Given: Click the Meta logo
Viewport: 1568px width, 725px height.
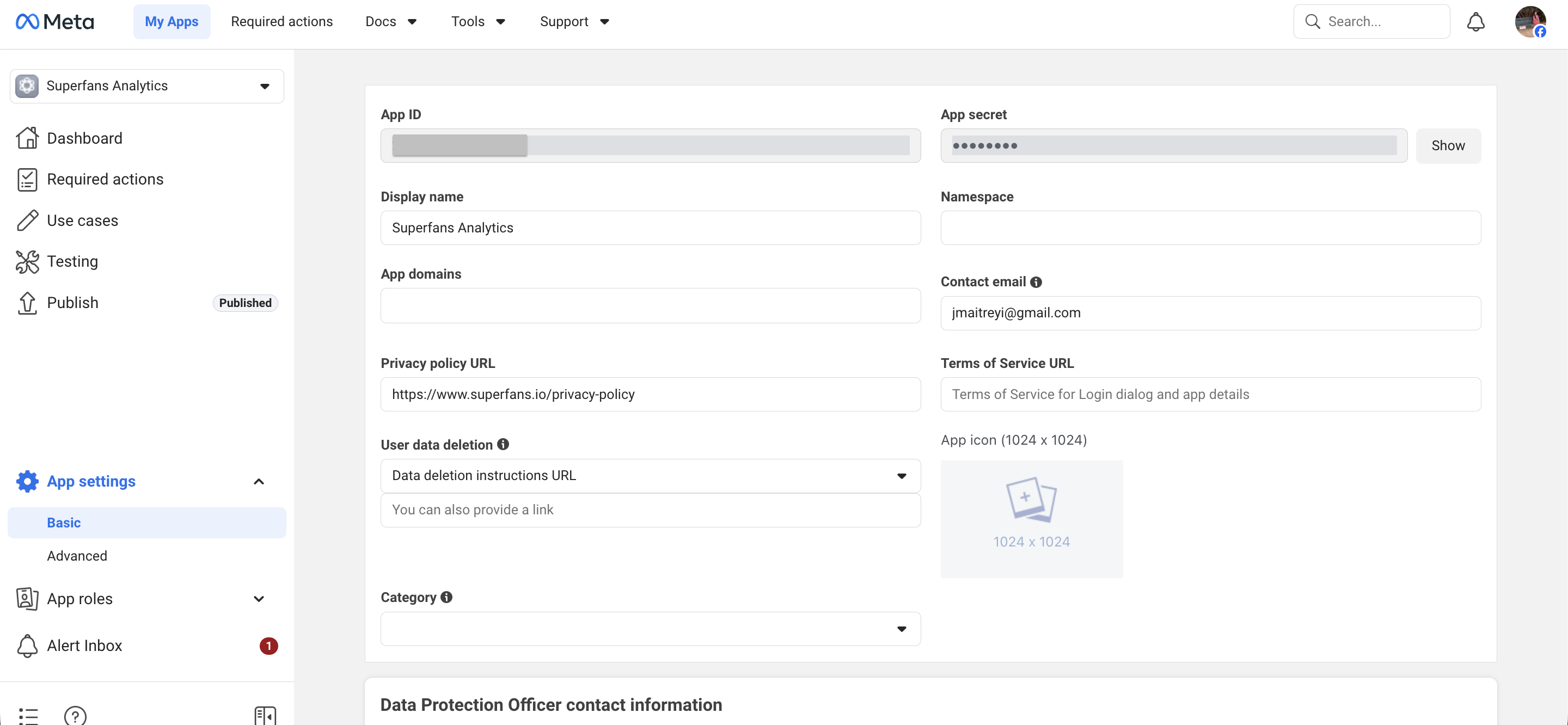Looking at the screenshot, I should pos(55,22).
